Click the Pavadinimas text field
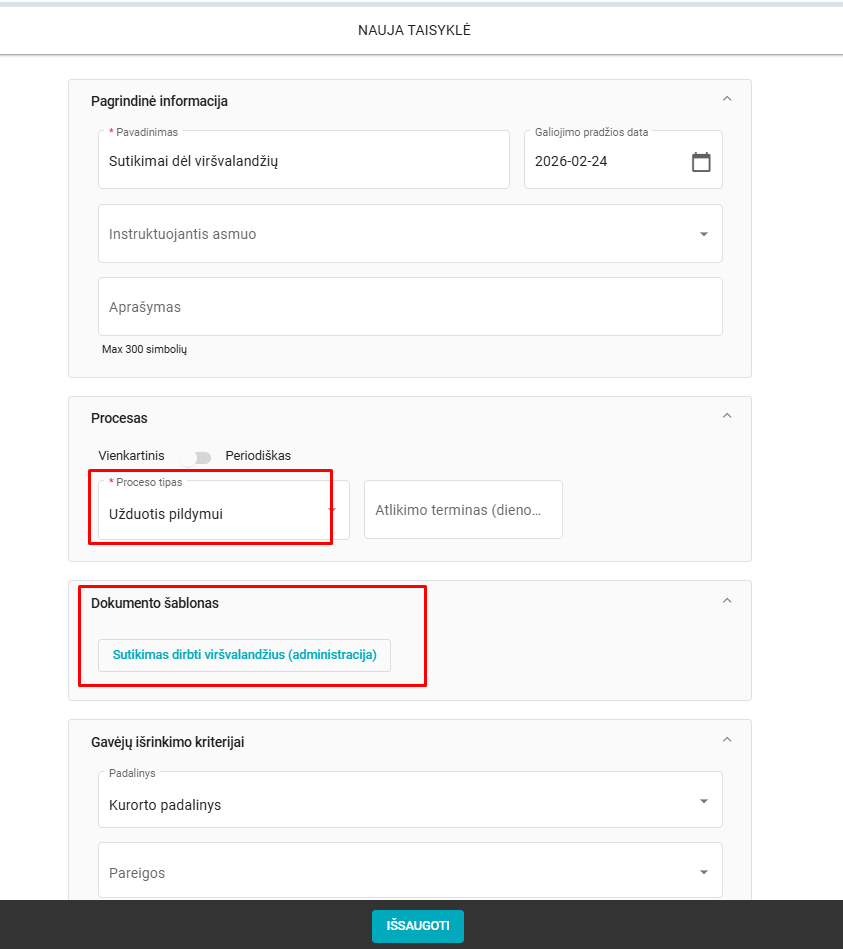This screenshot has height=949, width=843. pyautogui.click(x=303, y=161)
